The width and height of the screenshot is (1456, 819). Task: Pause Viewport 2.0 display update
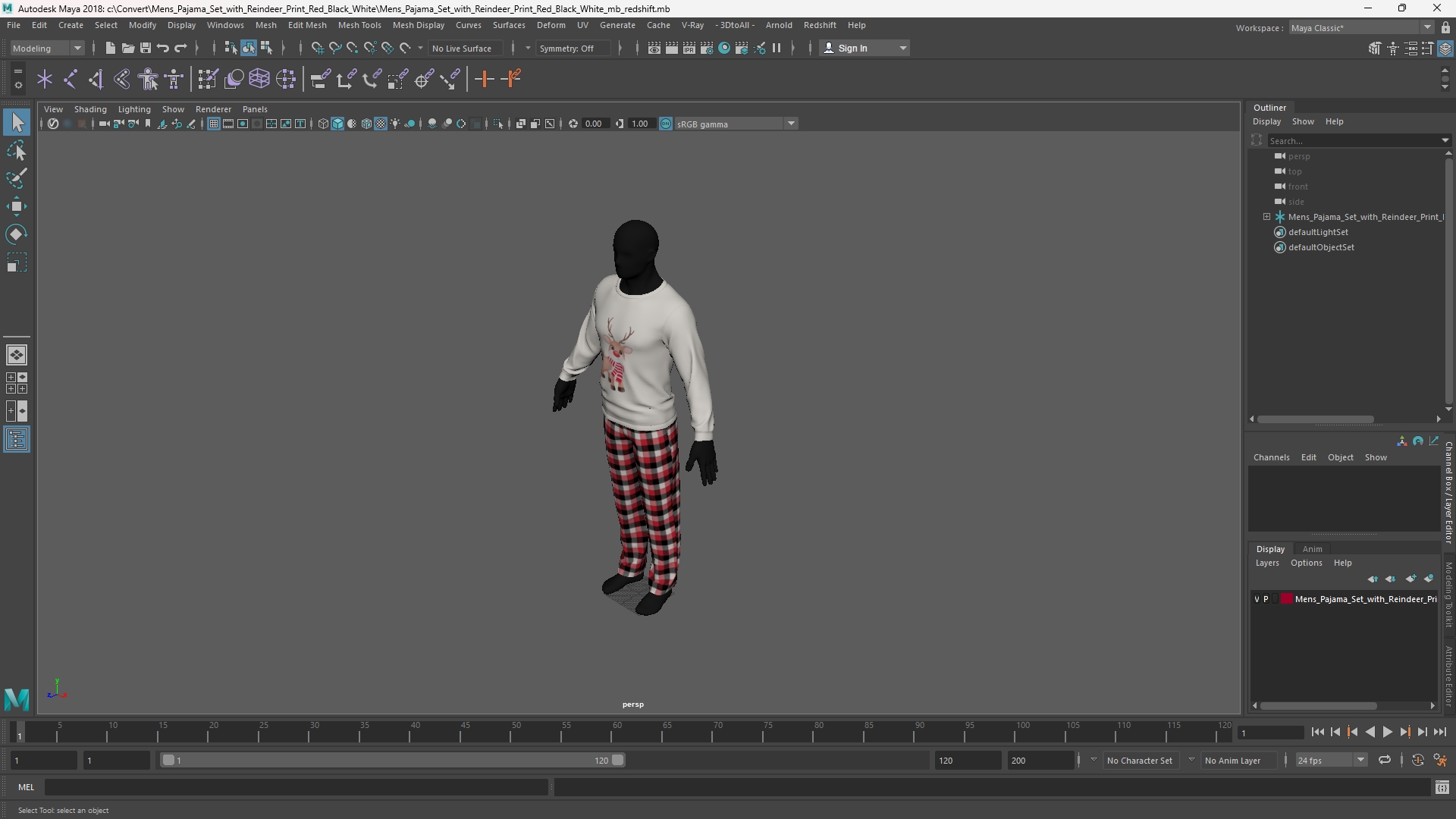tap(777, 49)
